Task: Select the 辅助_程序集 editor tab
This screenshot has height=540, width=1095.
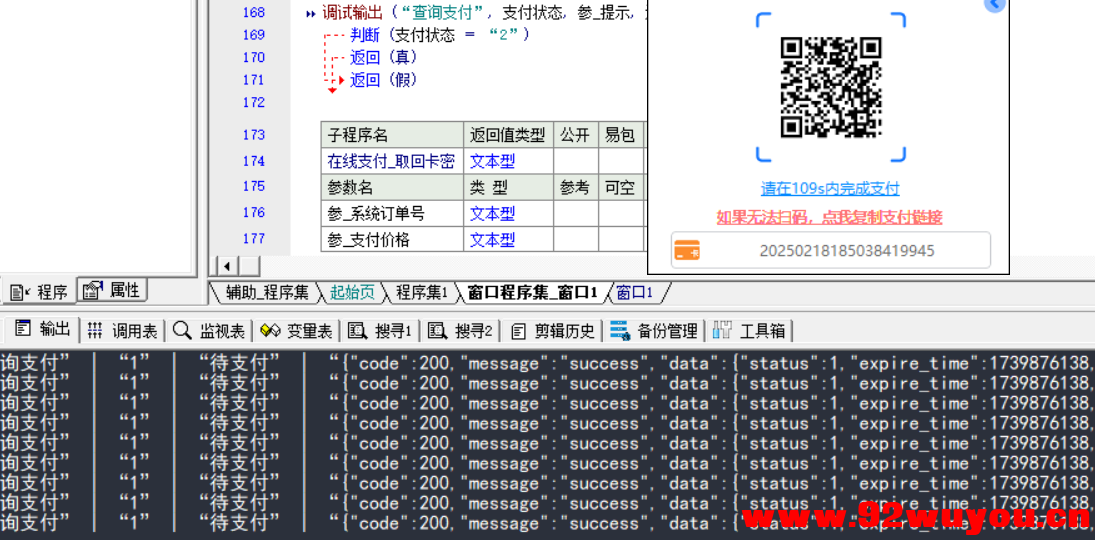Action: [x=266, y=292]
